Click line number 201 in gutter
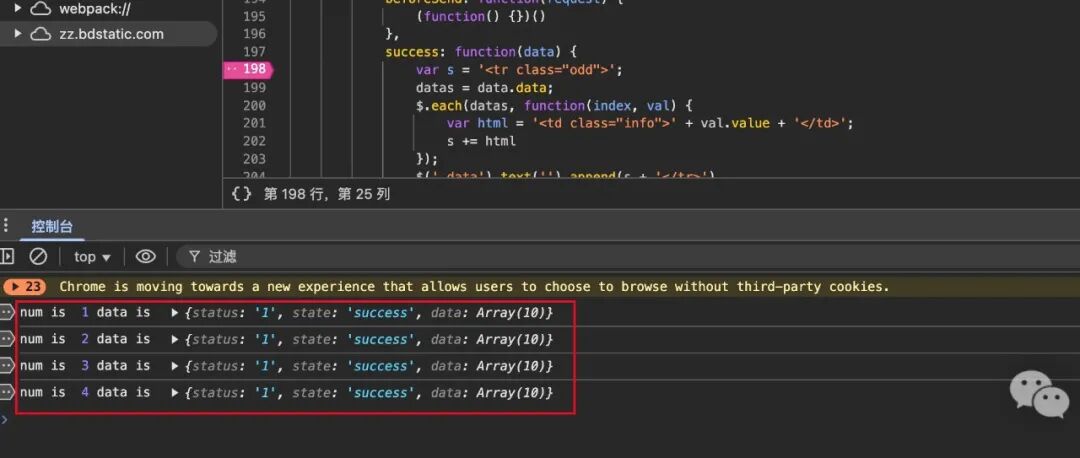1080x458 pixels. (254, 123)
